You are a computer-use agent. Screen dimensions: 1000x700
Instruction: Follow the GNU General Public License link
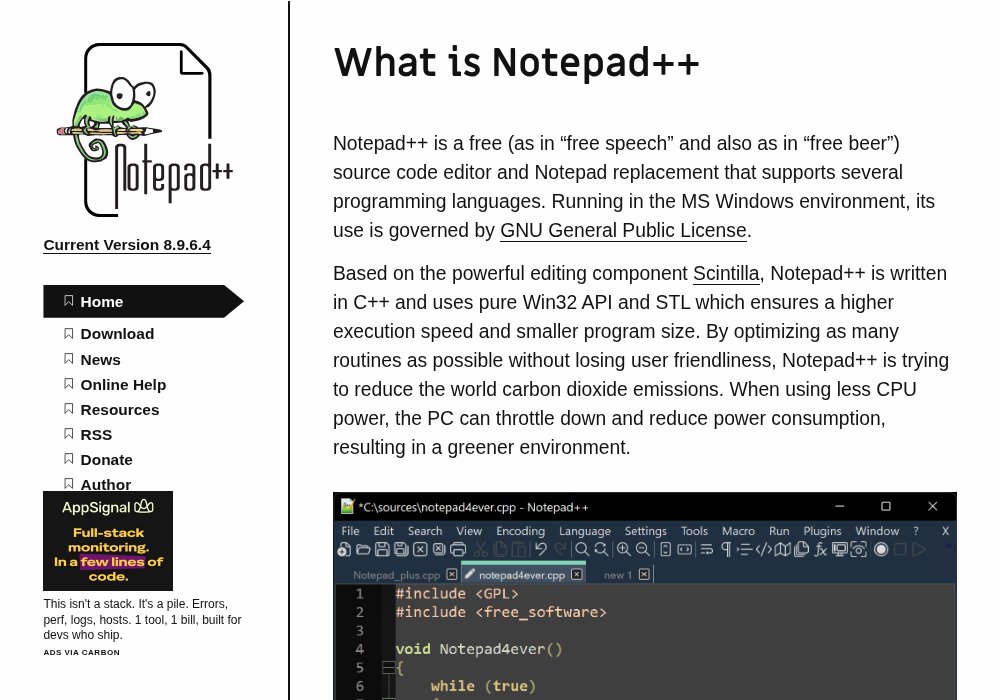[623, 230]
